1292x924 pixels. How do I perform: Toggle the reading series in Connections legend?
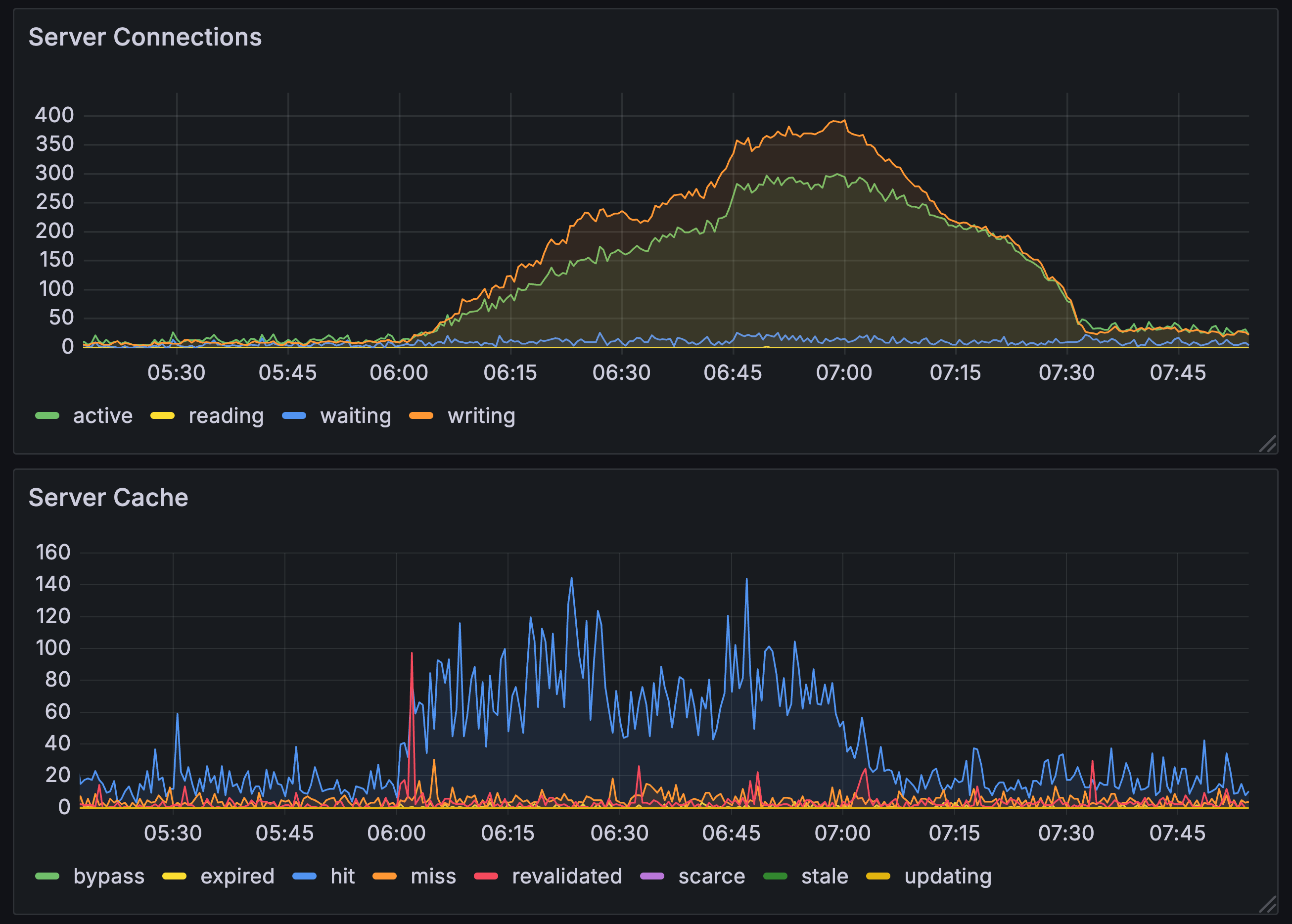226,416
